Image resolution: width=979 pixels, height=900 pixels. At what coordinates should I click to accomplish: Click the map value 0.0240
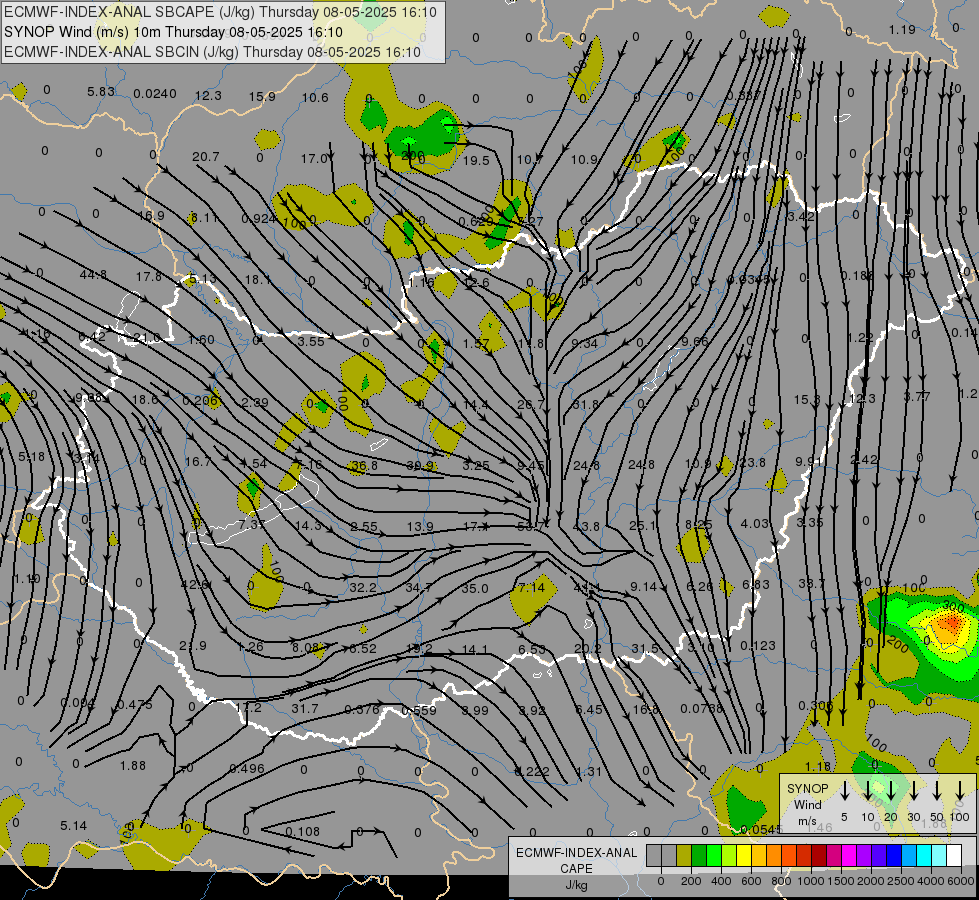(155, 94)
